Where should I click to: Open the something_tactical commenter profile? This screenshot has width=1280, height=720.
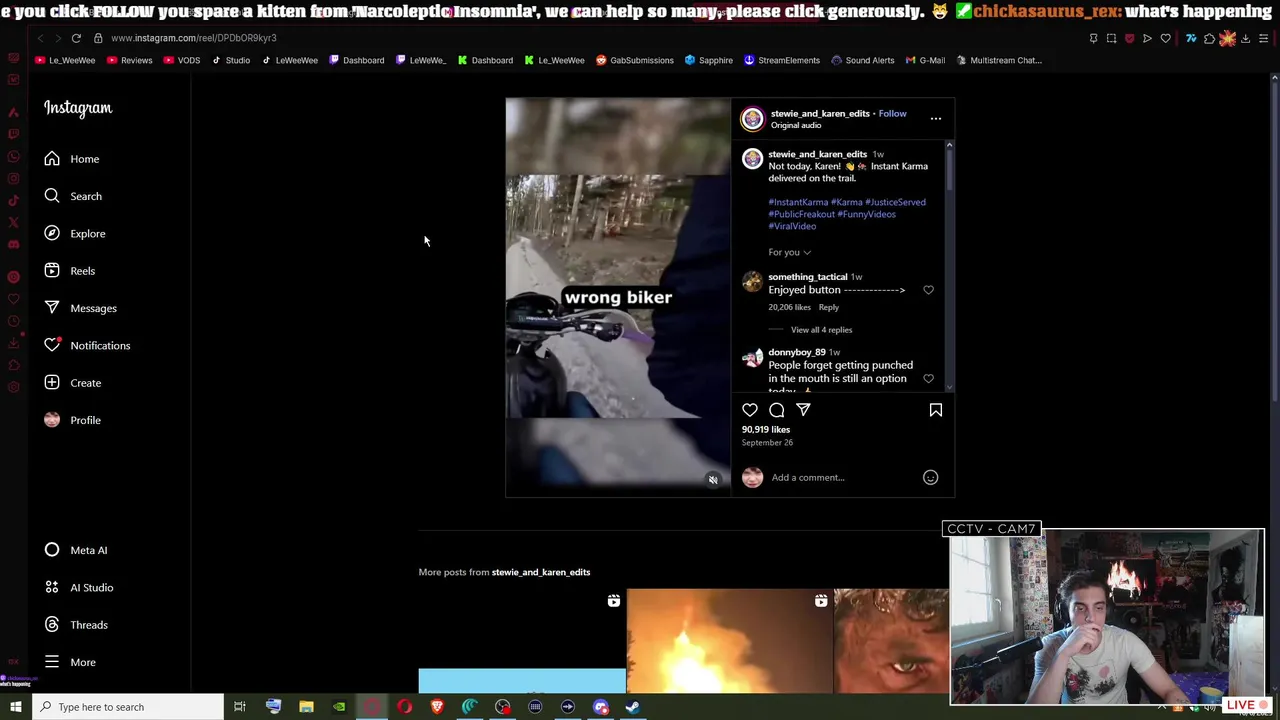807,277
